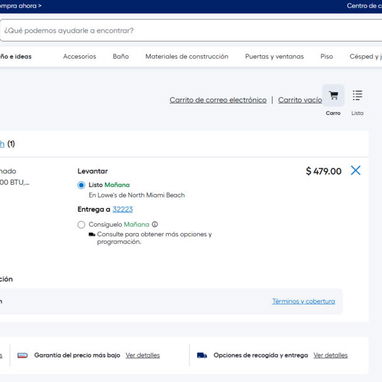Screen dimensions: 382x382
Task: Click the Levantar heading
Action: tap(93, 171)
